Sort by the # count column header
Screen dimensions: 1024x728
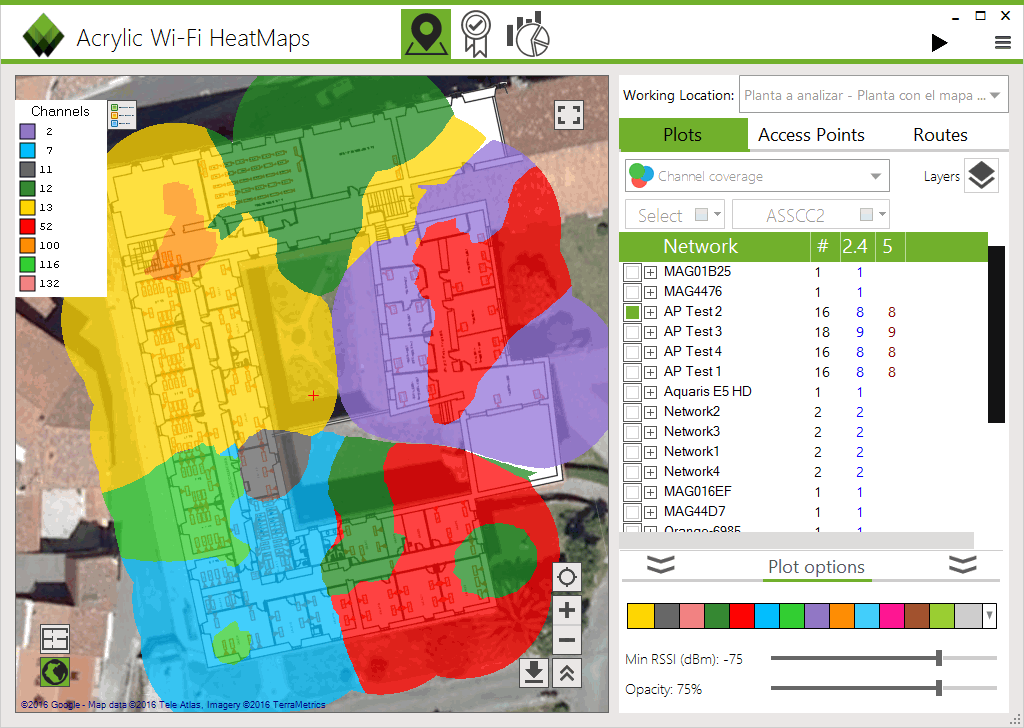click(x=823, y=246)
